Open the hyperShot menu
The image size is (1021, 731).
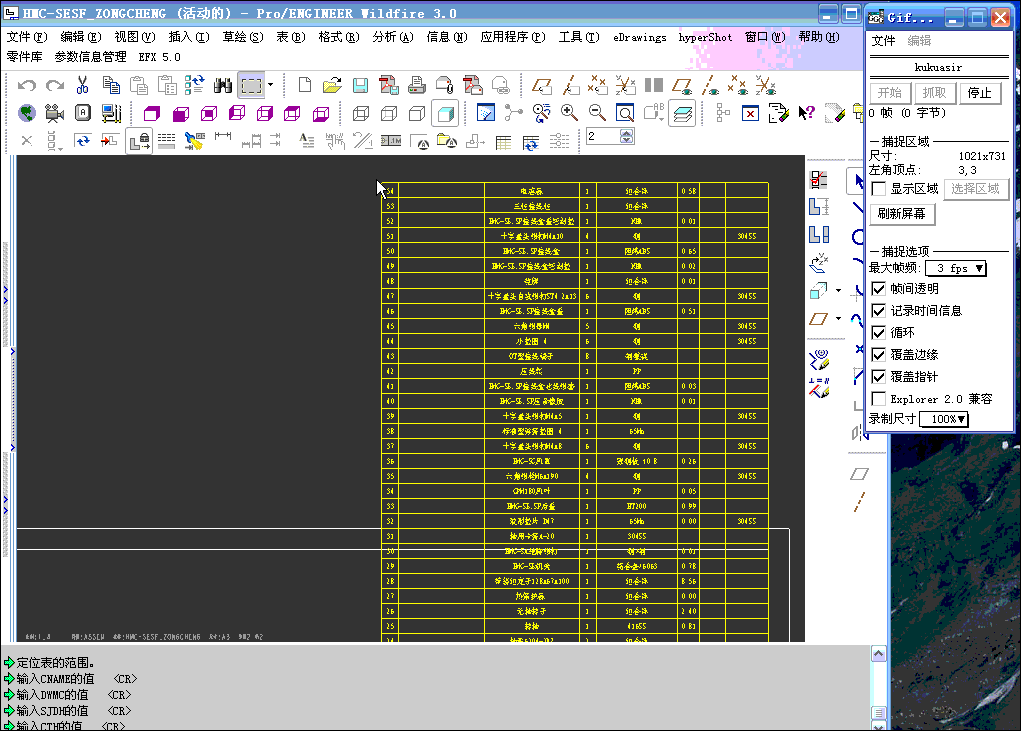[x=705, y=37]
